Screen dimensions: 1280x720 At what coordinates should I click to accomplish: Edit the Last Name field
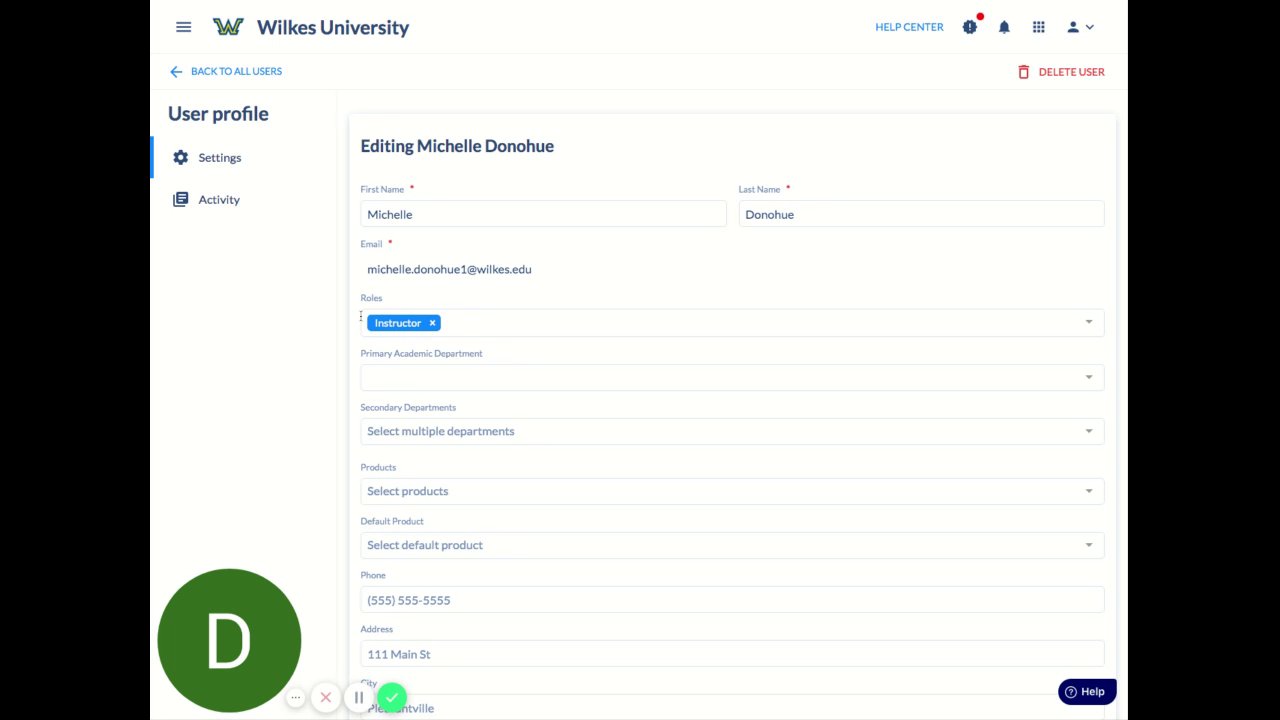921,214
